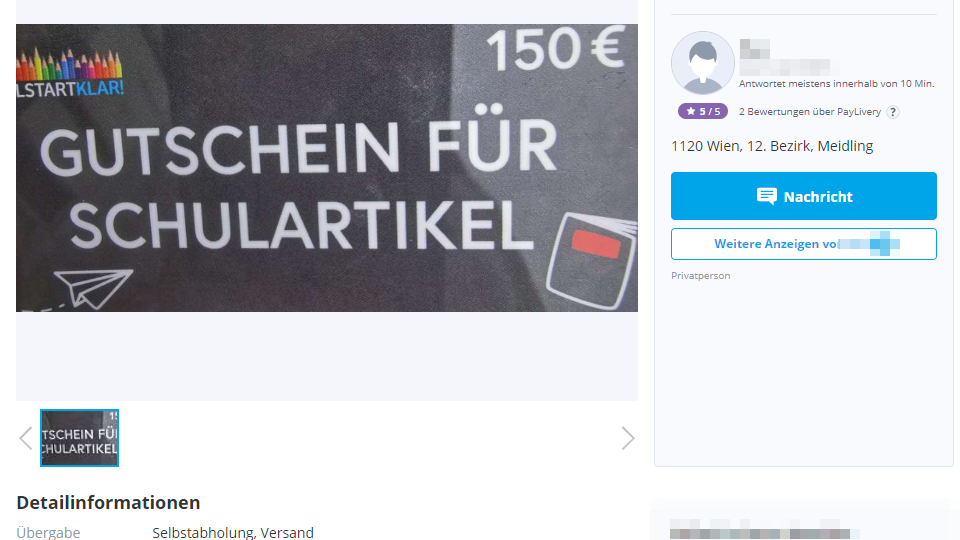The image size is (960, 540).
Task: Click the Detailinformationen section heading
Action: coord(108,503)
